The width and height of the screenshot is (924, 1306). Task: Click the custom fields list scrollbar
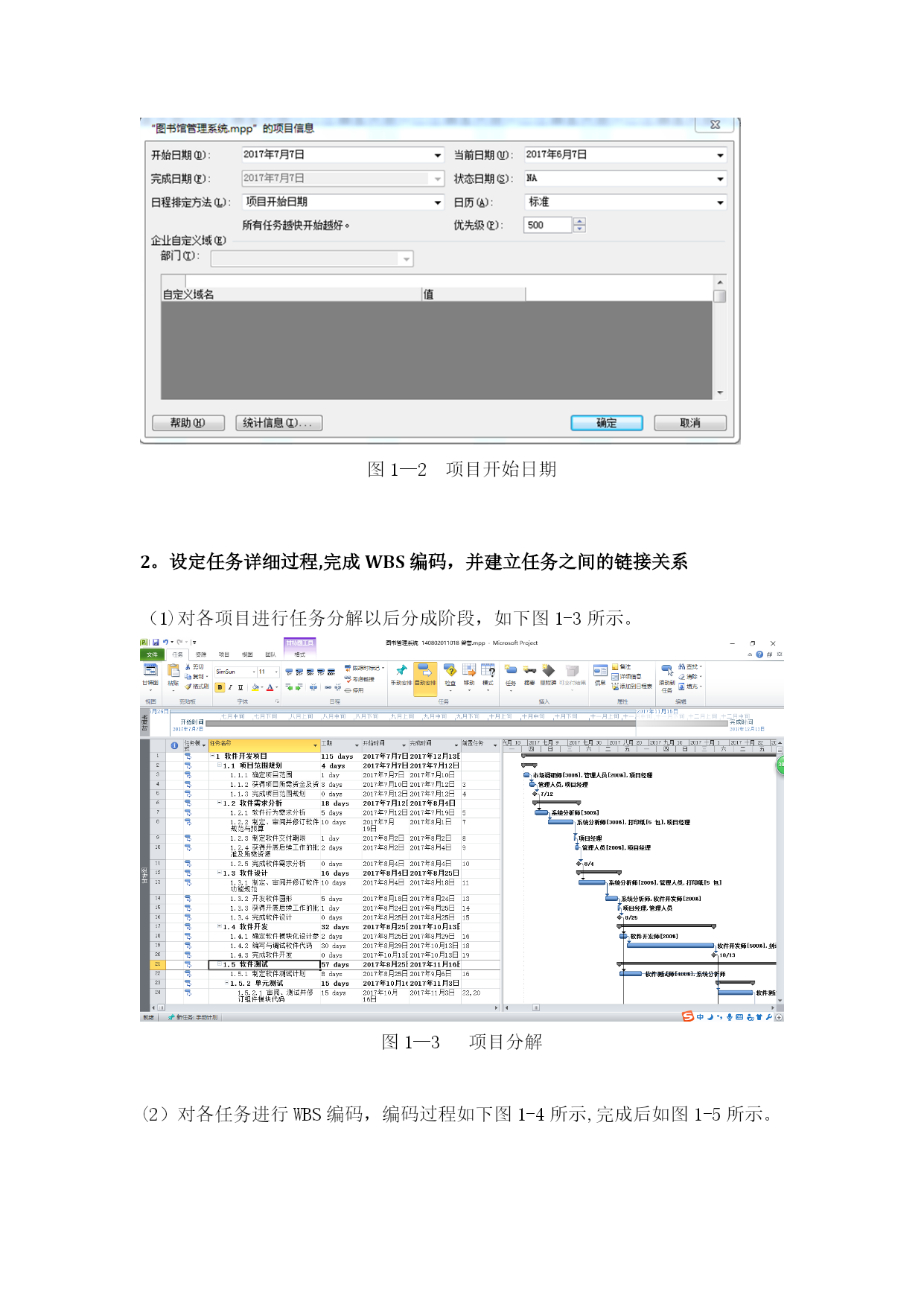[x=719, y=337]
